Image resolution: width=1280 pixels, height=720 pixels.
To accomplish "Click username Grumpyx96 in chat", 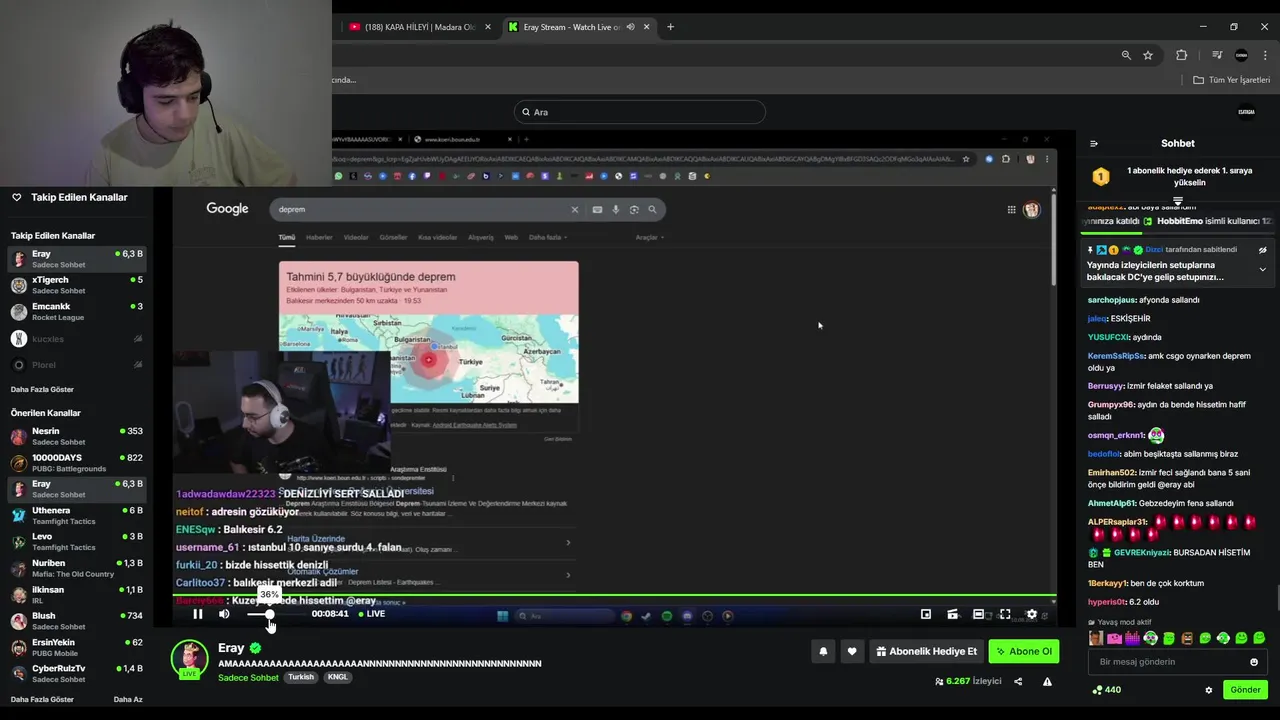I will coord(1111,405).
